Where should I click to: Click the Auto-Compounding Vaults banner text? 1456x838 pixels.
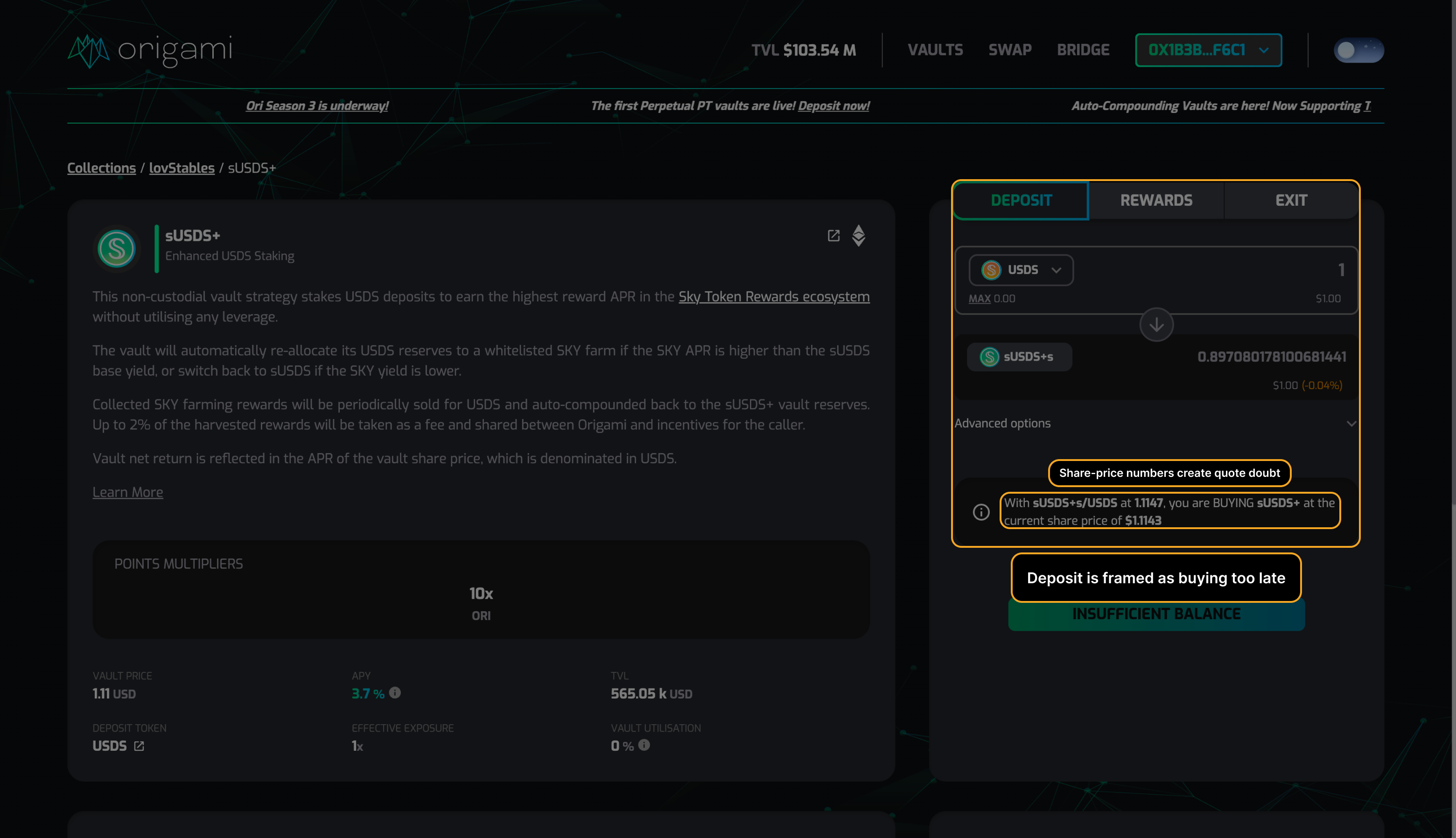(x=1221, y=106)
